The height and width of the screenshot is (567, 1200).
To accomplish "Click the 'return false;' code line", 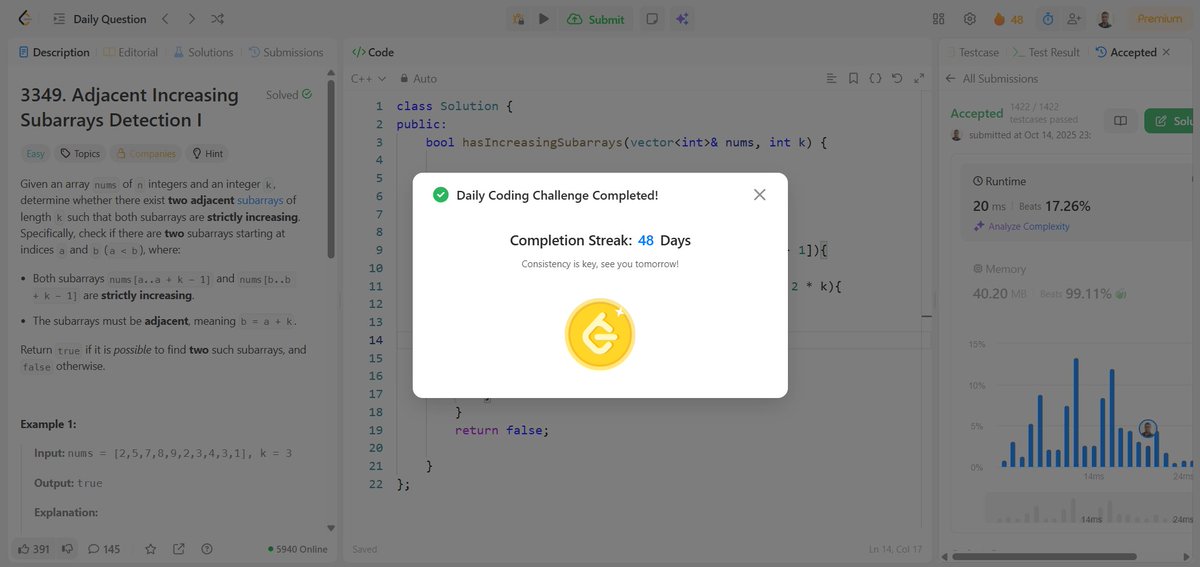I will click(x=502, y=430).
